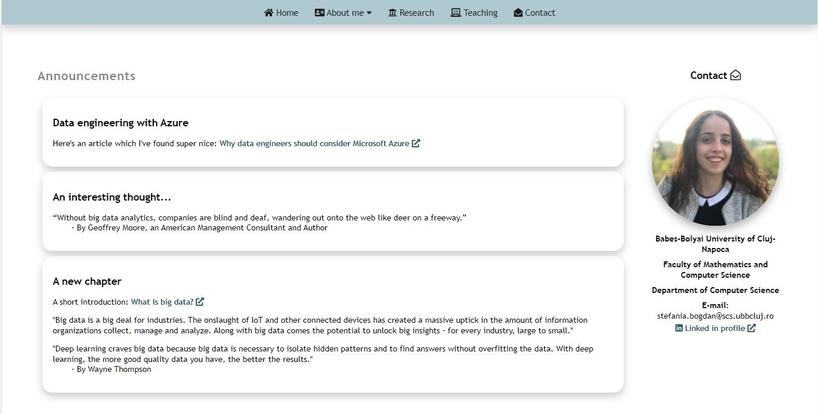Go to the Teaching page
Viewport: 818px width, 414px height.
tap(474, 13)
